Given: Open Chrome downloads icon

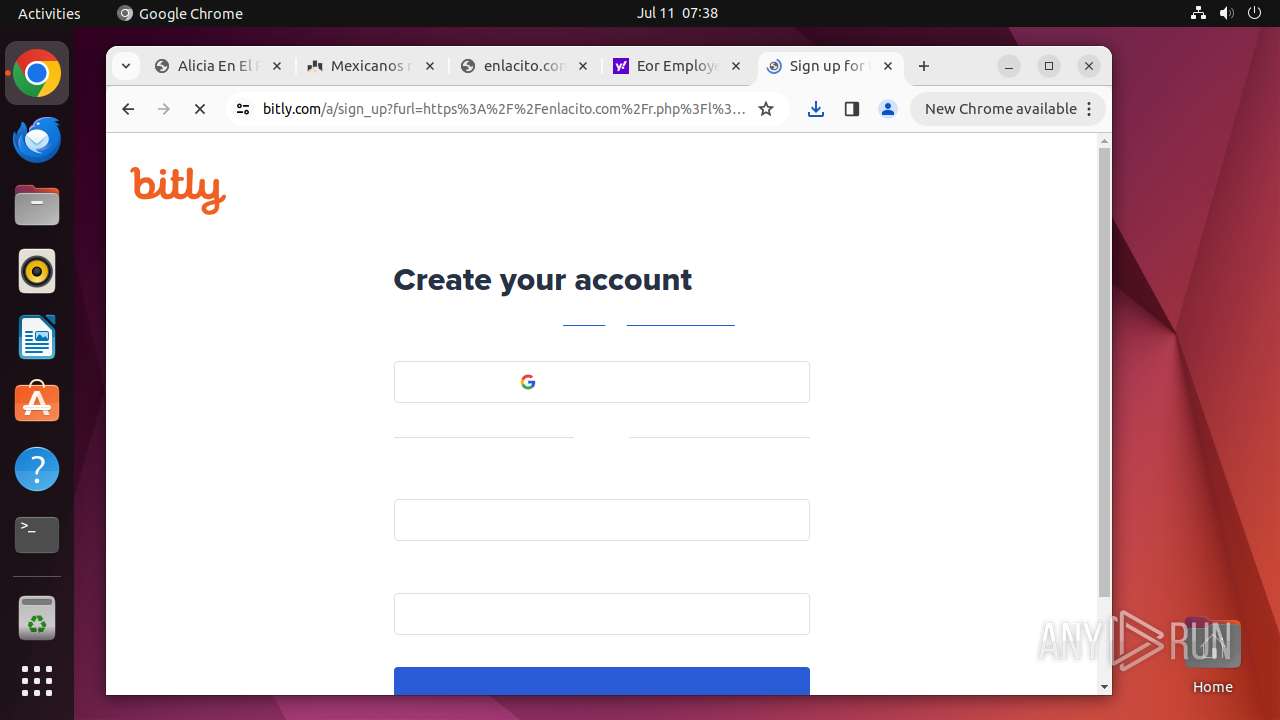Looking at the screenshot, I should point(816,109).
